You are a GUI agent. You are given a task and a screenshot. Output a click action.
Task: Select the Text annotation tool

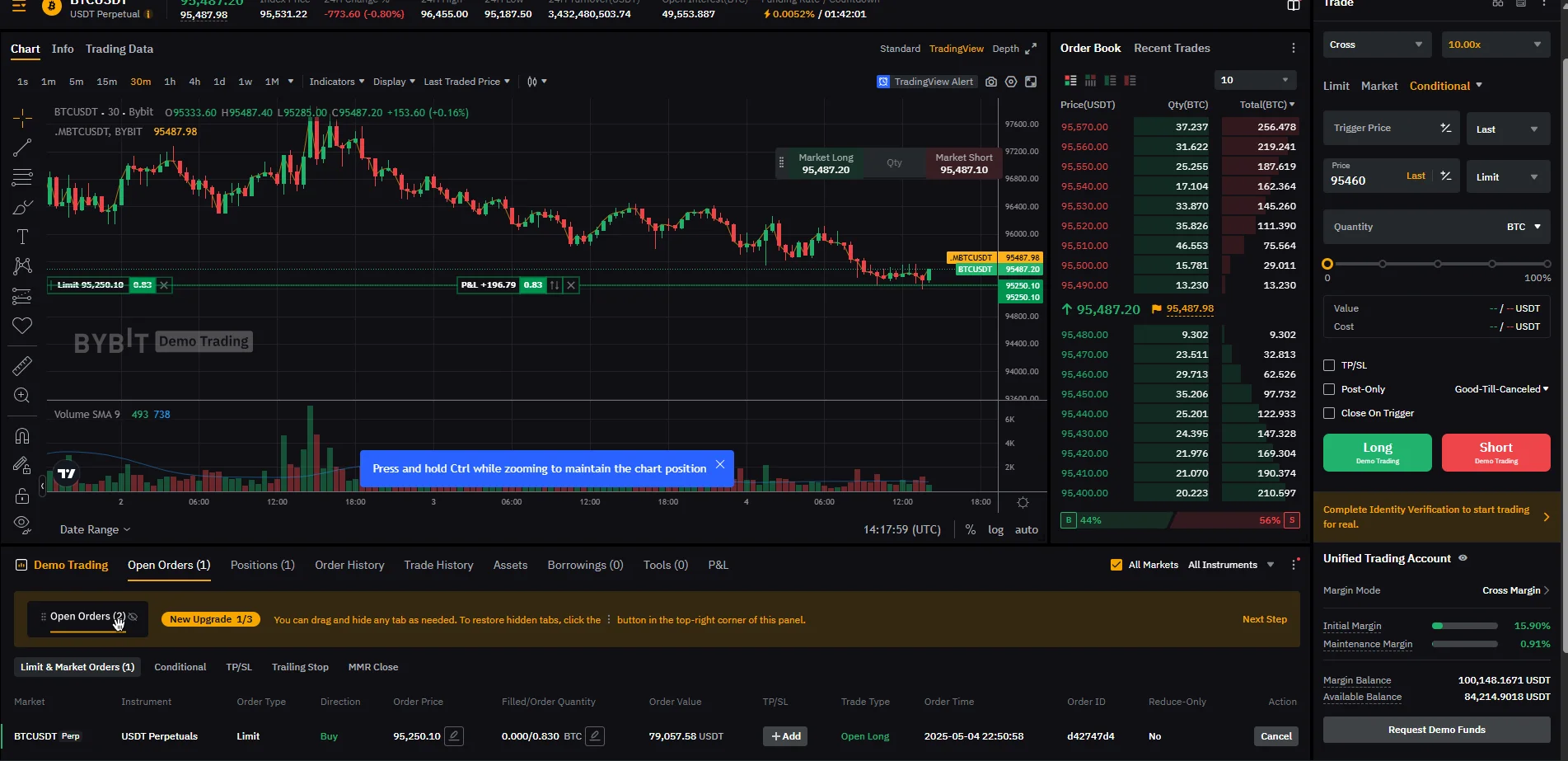(22, 237)
